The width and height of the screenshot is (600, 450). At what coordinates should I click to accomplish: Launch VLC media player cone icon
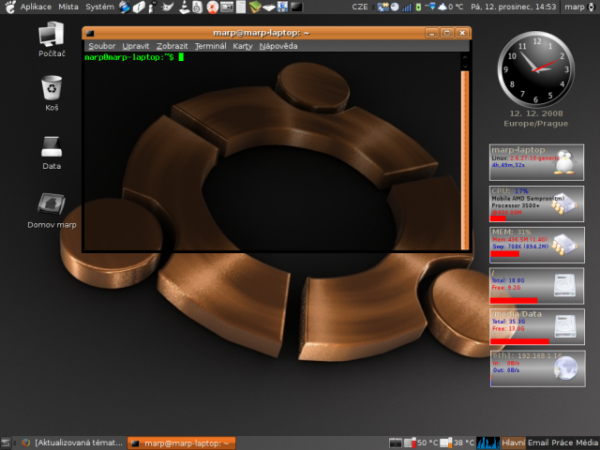pyautogui.click(x=184, y=7)
